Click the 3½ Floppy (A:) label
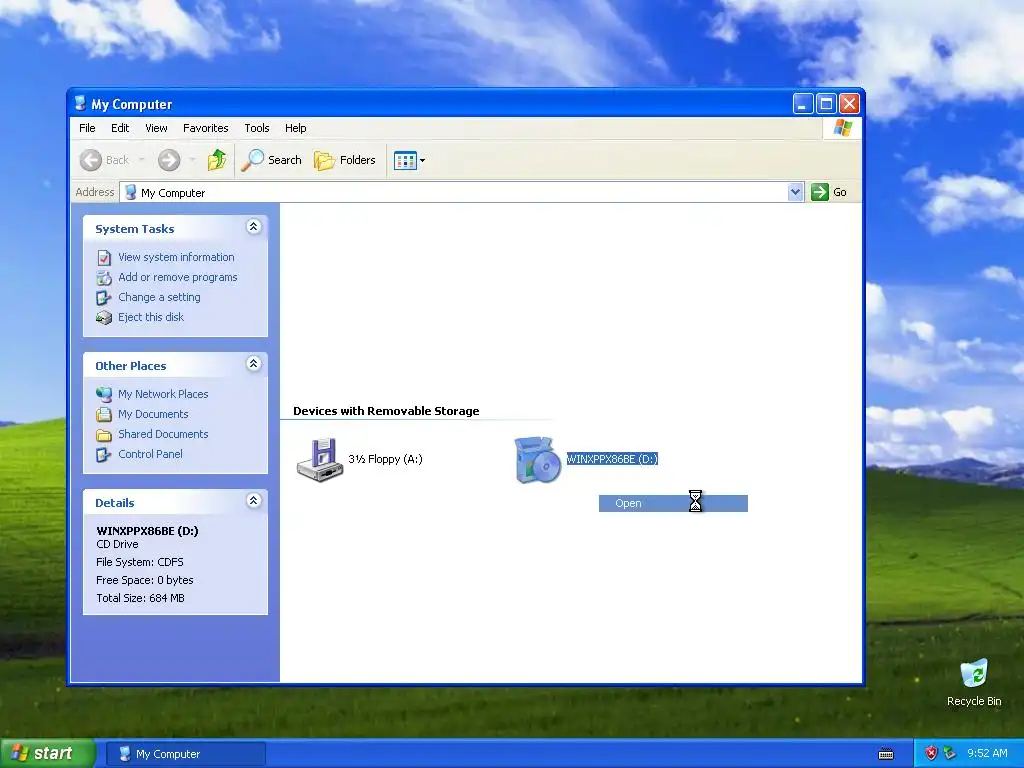This screenshot has width=1024, height=768. point(385,459)
